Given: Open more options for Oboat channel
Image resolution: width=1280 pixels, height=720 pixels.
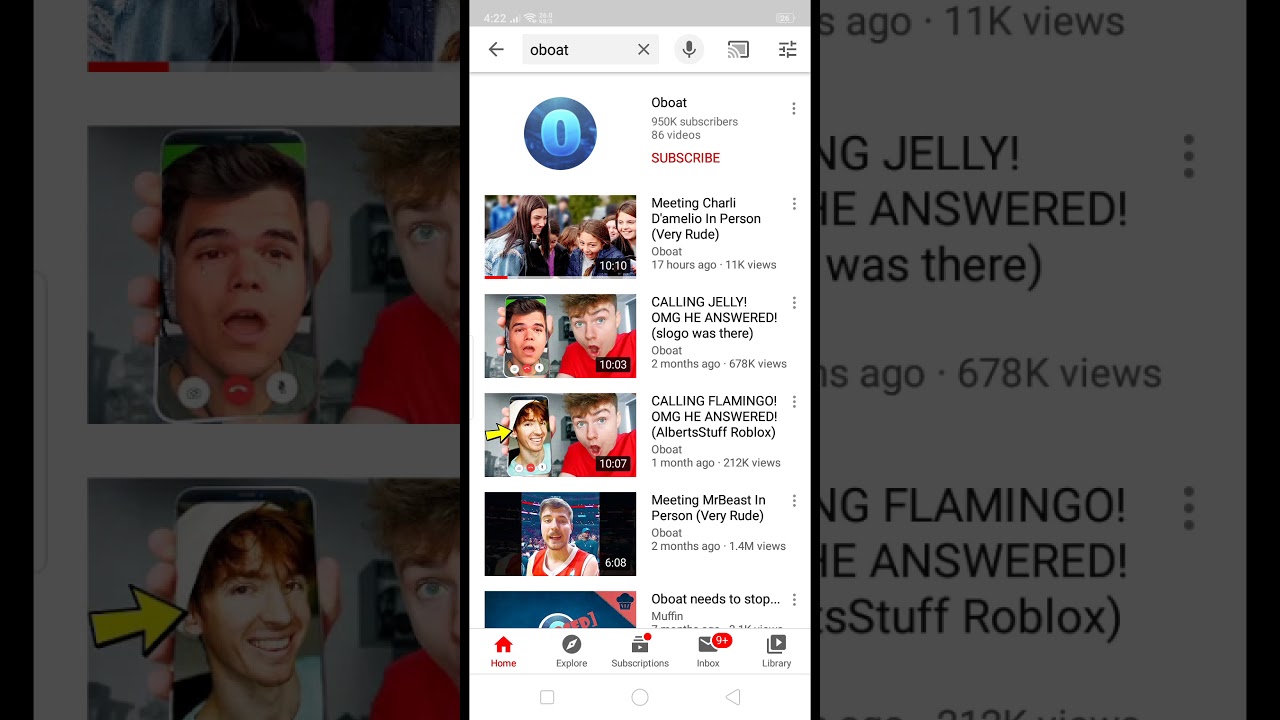Looking at the screenshot, I should [794, 108].
